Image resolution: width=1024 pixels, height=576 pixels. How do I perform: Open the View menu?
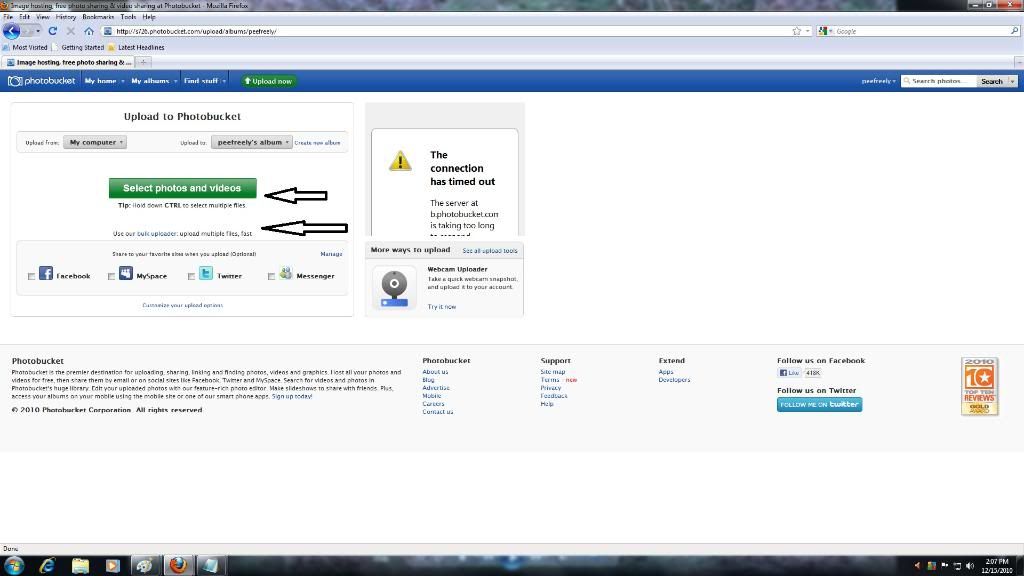pos(43,17)
